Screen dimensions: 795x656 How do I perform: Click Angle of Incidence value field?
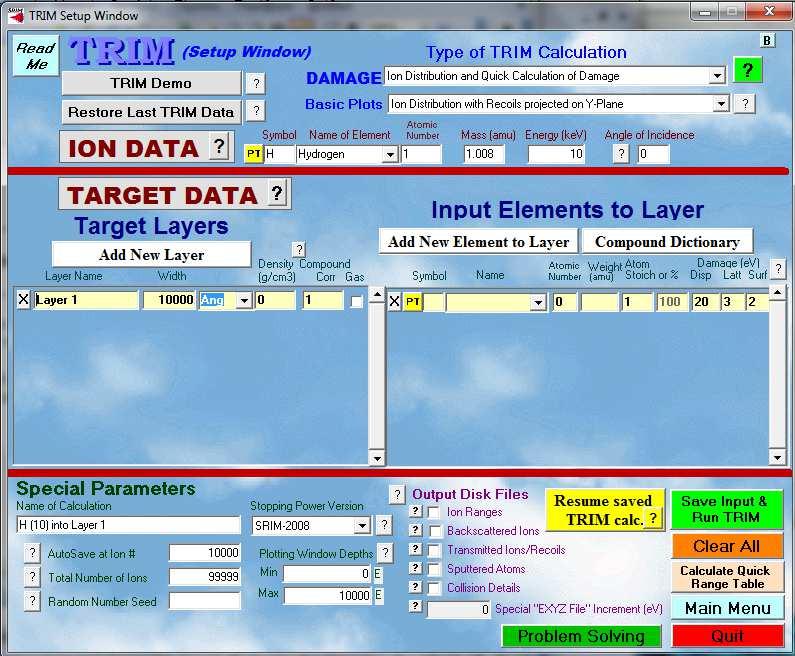tap(654, 154)
